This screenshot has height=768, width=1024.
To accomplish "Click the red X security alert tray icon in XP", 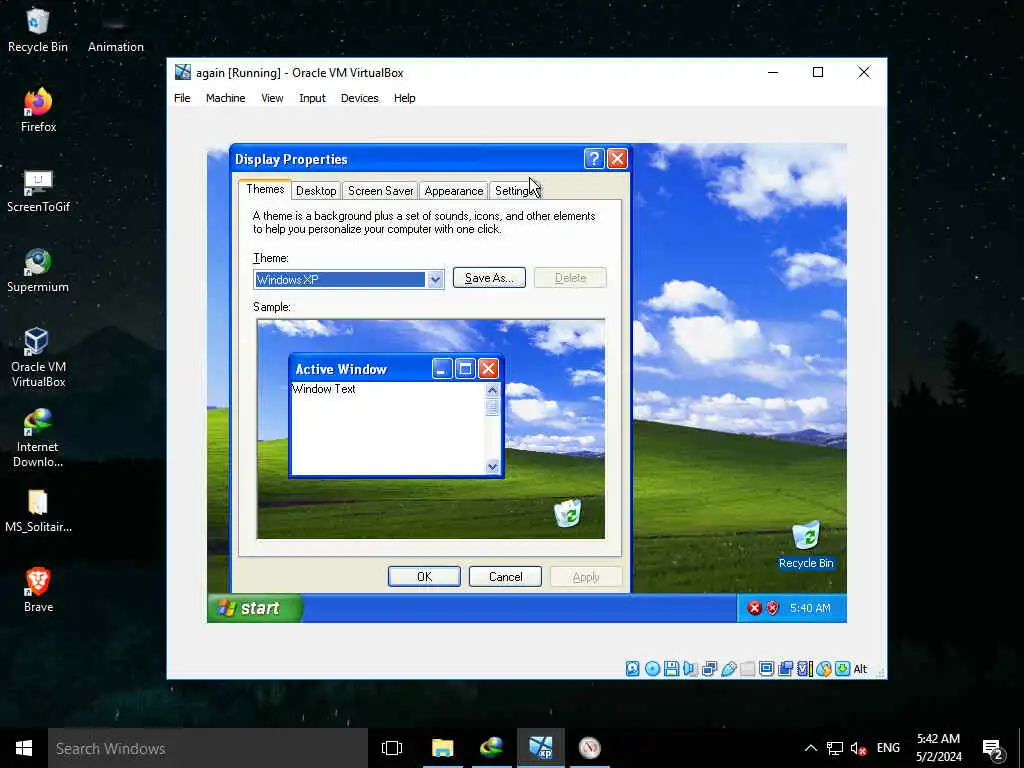I will coord(754,608).
